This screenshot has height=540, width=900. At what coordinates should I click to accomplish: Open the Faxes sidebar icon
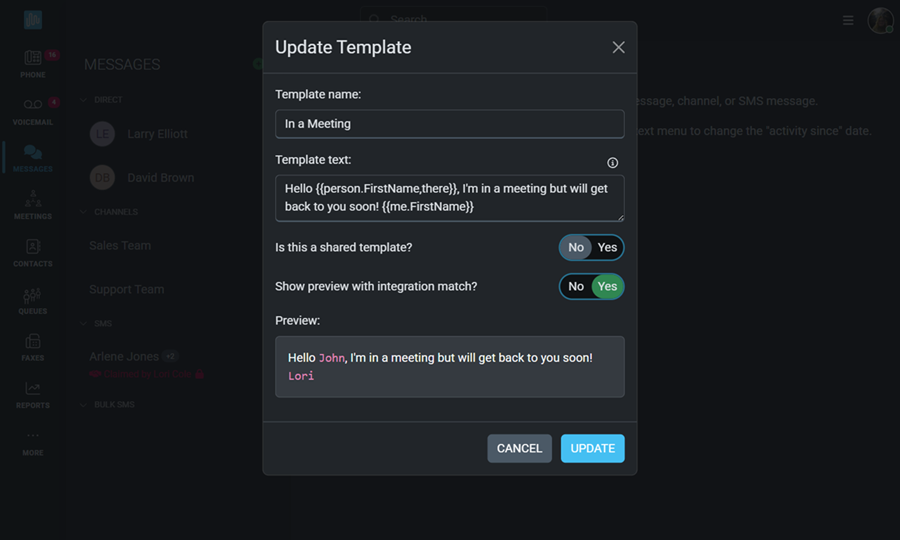pos(33,343)
